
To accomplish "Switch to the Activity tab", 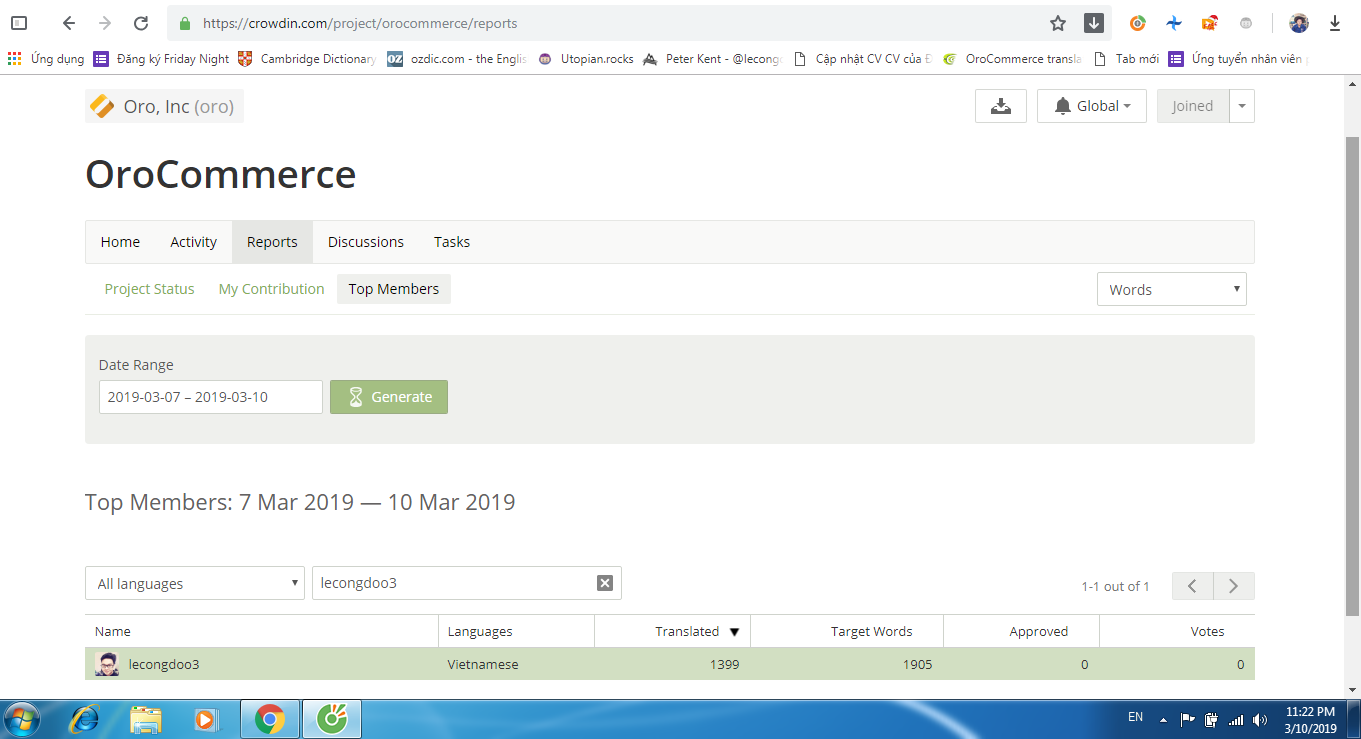I will tap(193, 242).
